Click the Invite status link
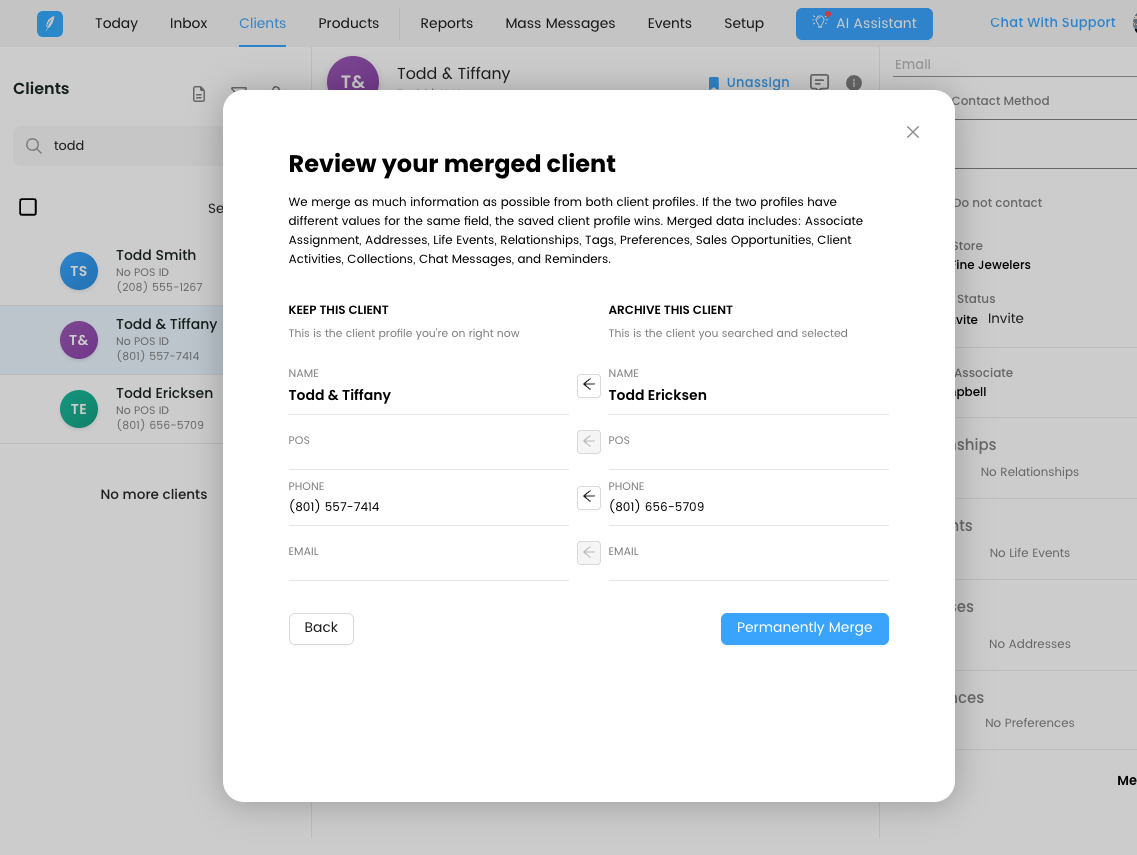The height and width of the screenshot is (855, 1137). point(1006,318)
